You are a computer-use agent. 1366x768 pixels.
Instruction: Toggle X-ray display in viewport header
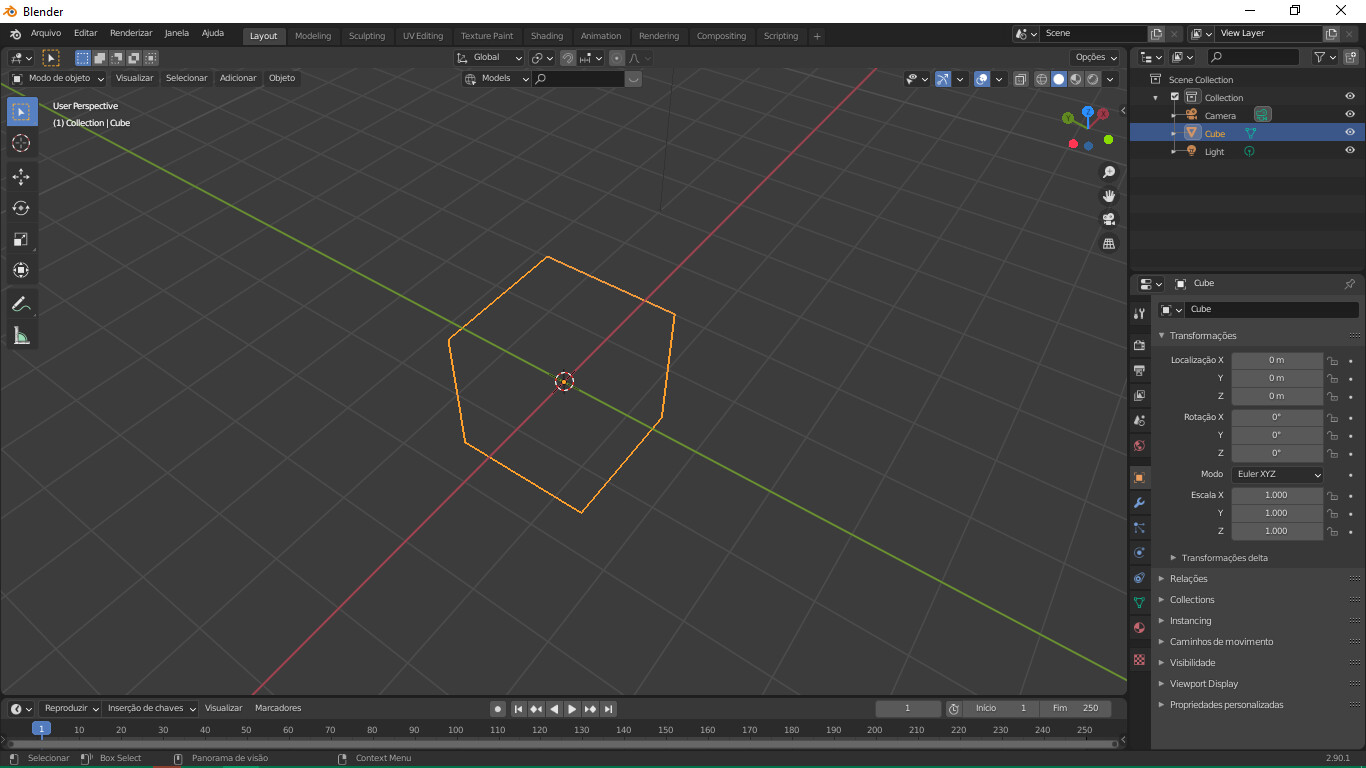[1020, 79]
